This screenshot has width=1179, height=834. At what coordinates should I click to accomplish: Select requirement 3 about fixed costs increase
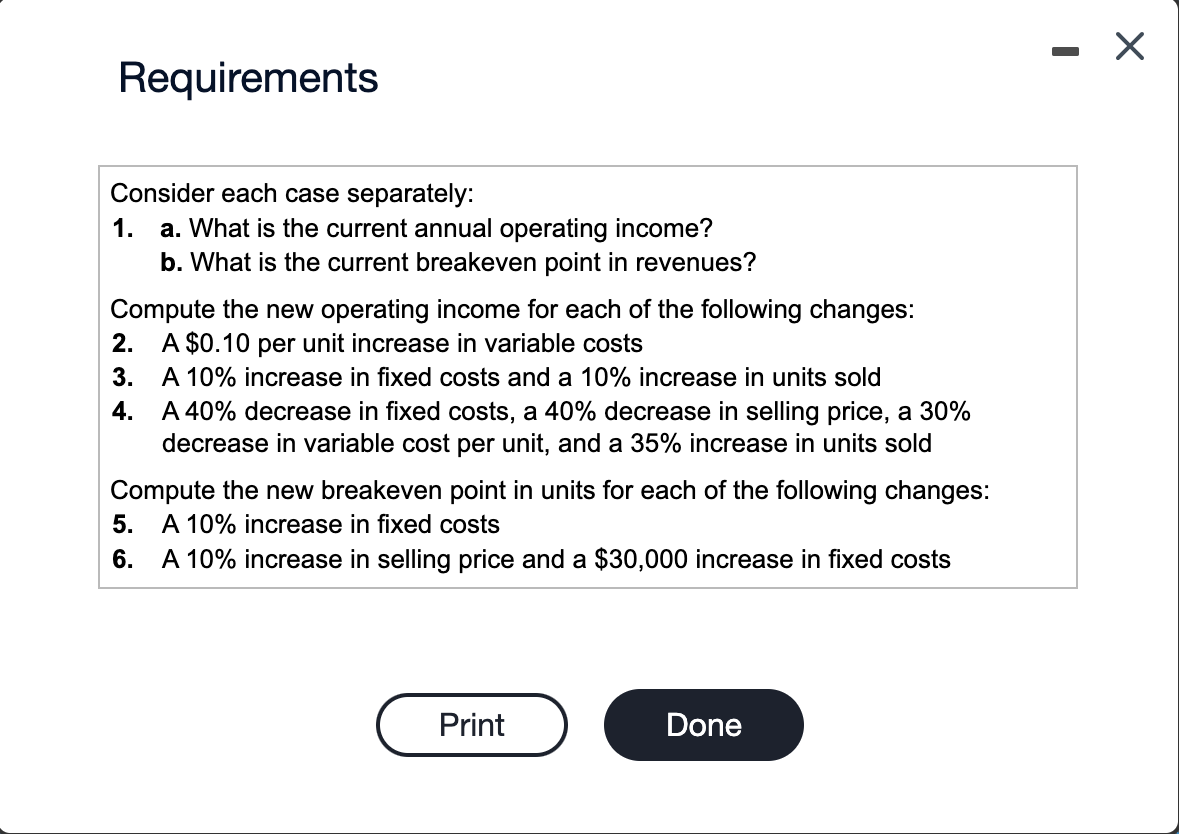pyautogui.click(x=520, y=377)
